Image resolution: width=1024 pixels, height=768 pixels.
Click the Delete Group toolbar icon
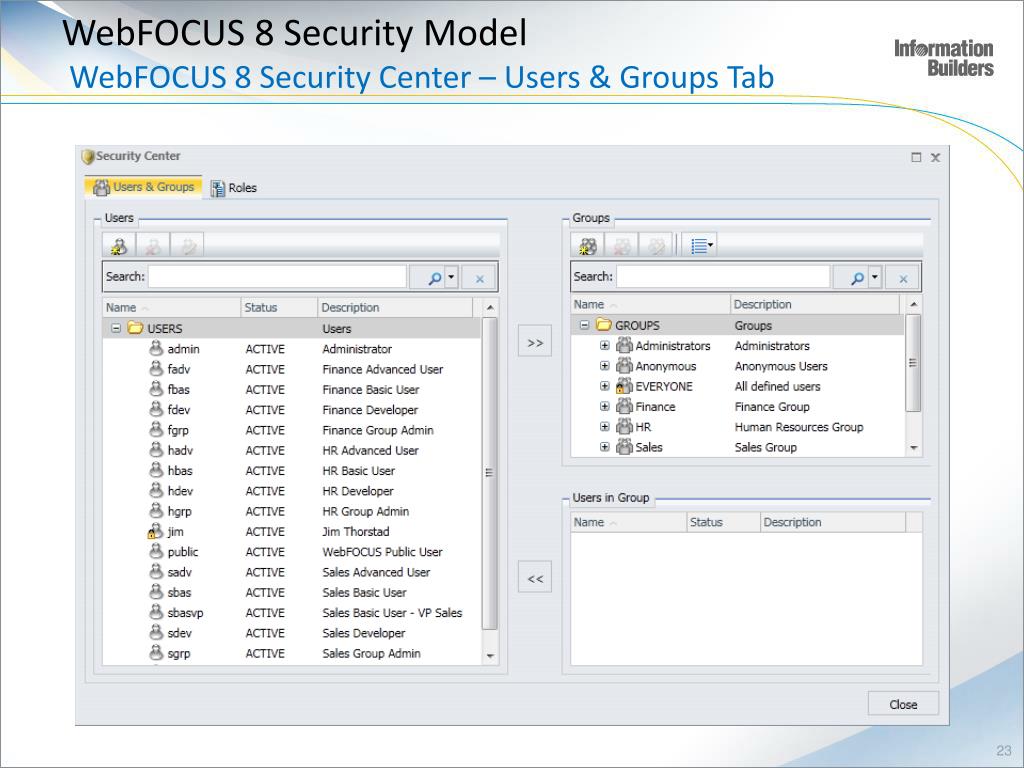[622, 246]
